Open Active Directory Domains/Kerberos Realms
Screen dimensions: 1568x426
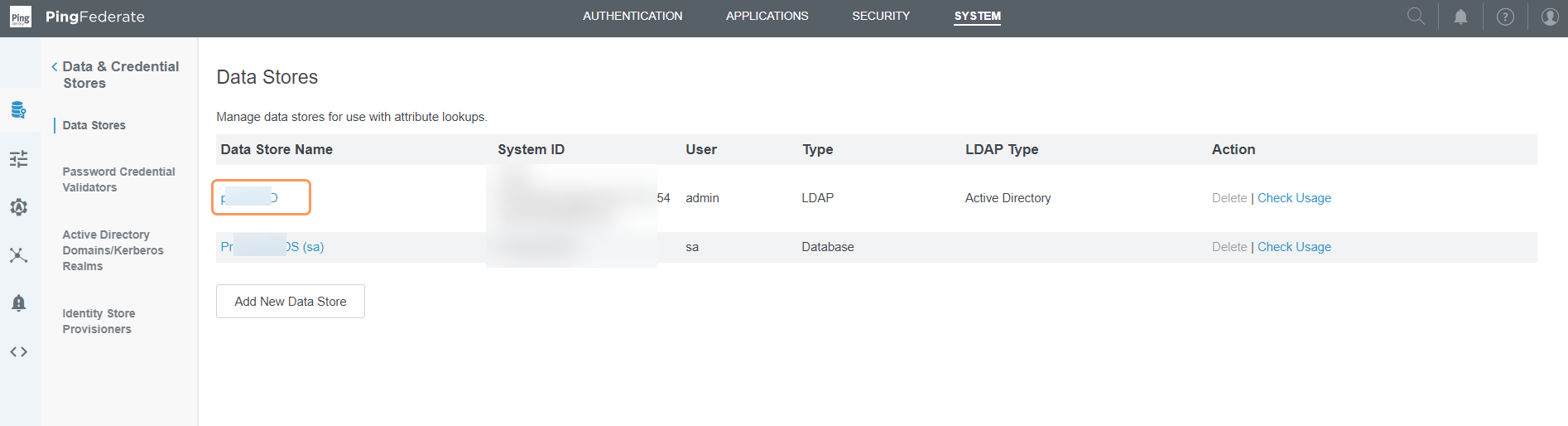click(113, 250)
